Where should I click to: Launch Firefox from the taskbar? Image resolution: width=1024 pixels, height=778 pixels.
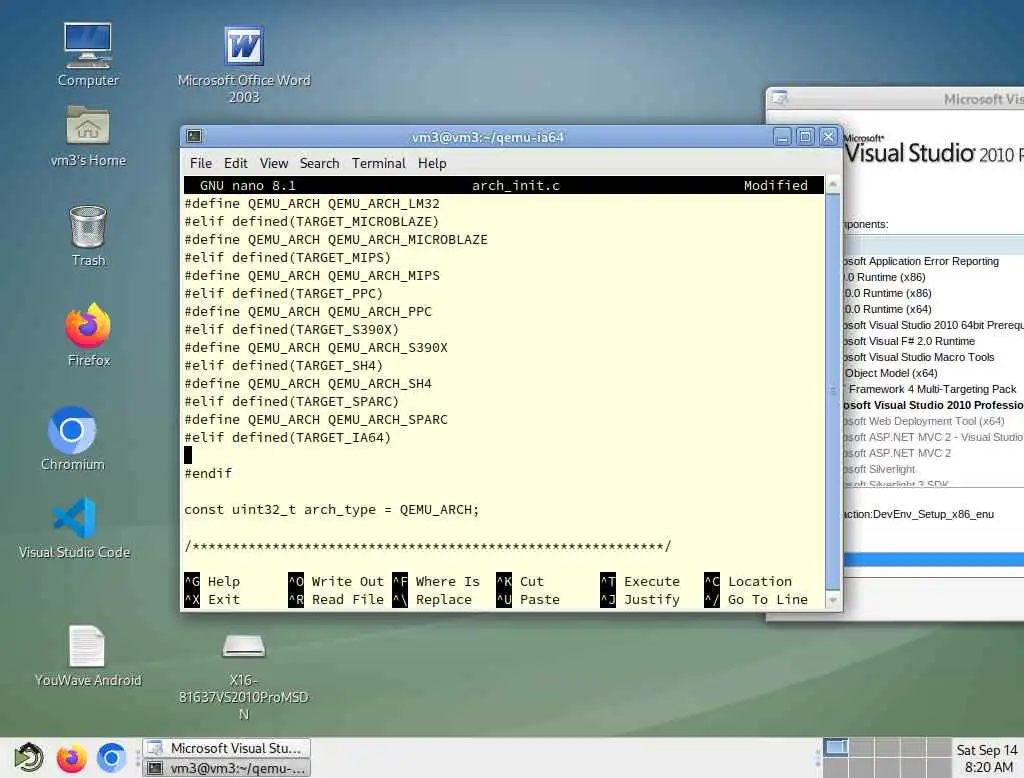tap(71, 758)
